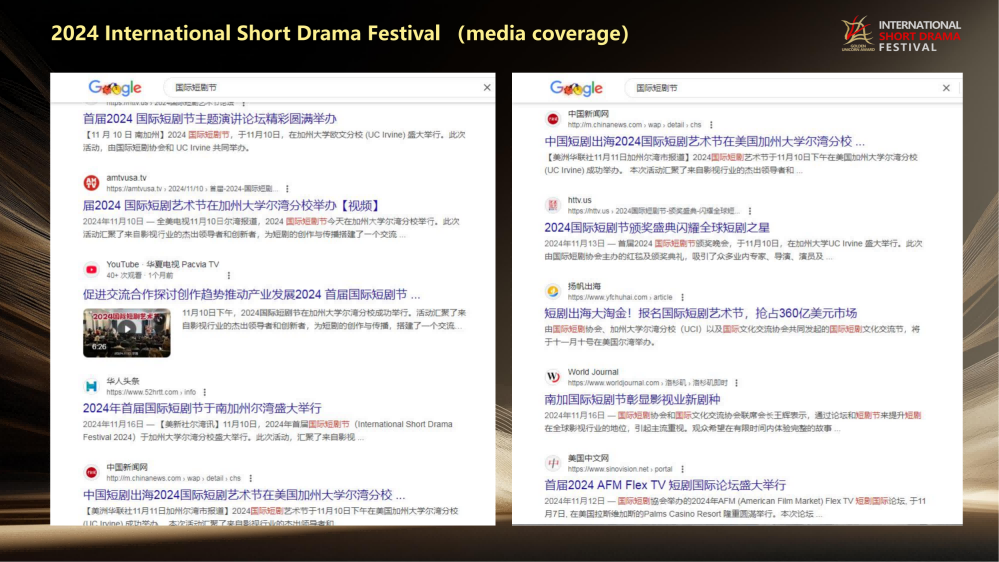Click the 美国中文网 sinovision favicon
Image resolution: width=999 pixels, height=562 pixels.
[x=553, y=463]
